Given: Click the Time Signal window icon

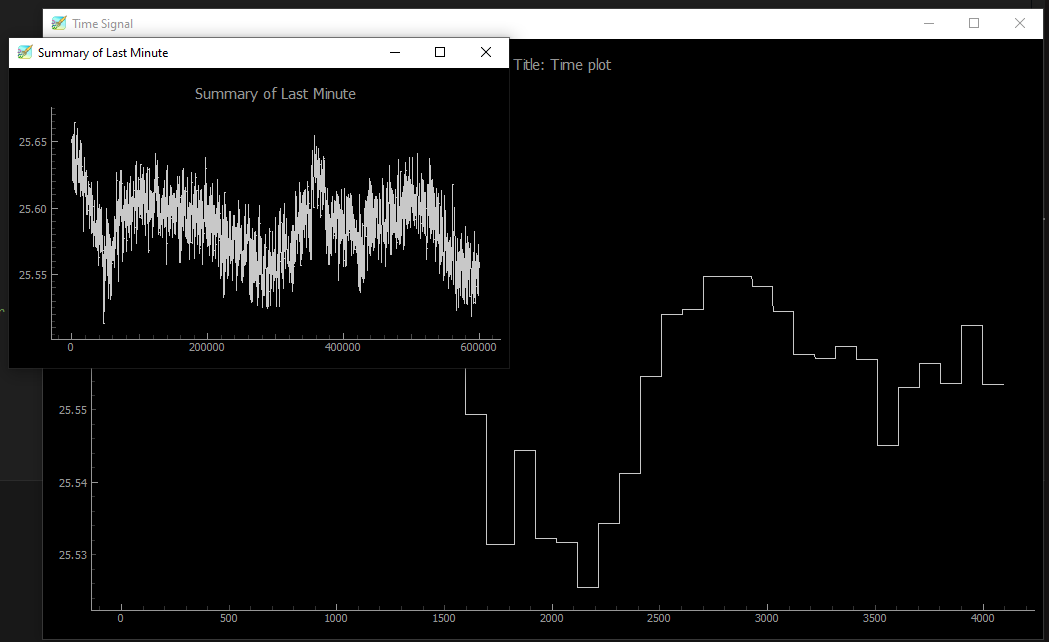Looking at the screenshot, I should 59,23.
